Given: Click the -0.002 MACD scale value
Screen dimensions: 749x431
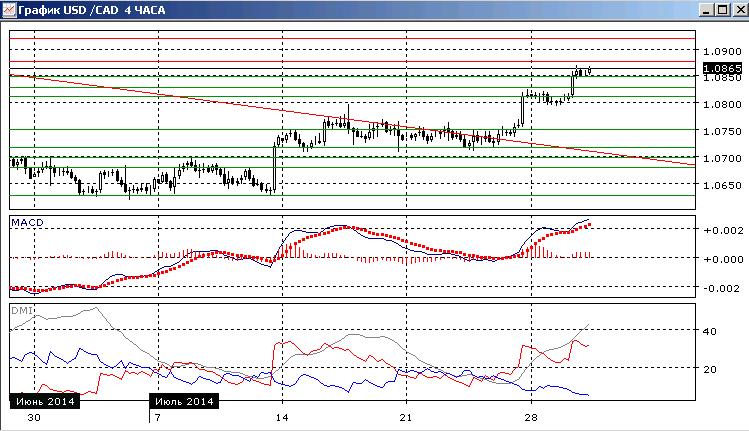Looking at the screenshot, I should pyautogui.click(x=723, y=289).
